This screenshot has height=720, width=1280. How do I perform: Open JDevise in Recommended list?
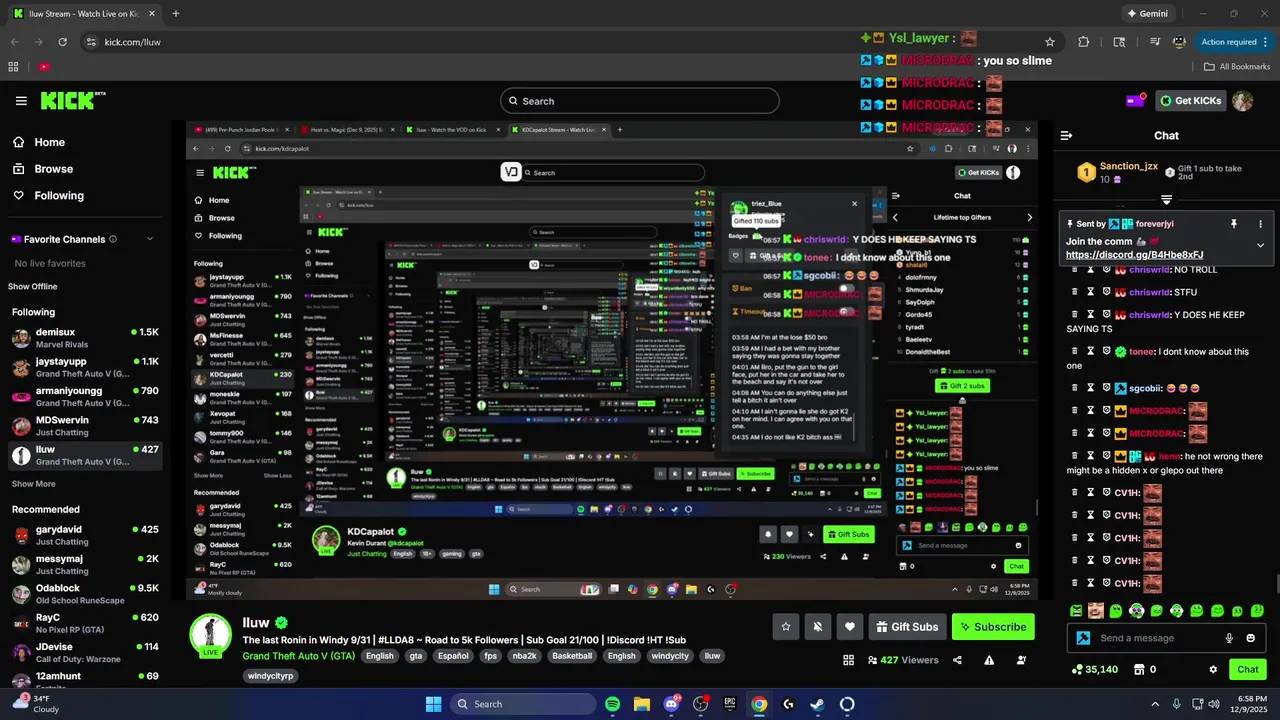(x=85, y=652)
